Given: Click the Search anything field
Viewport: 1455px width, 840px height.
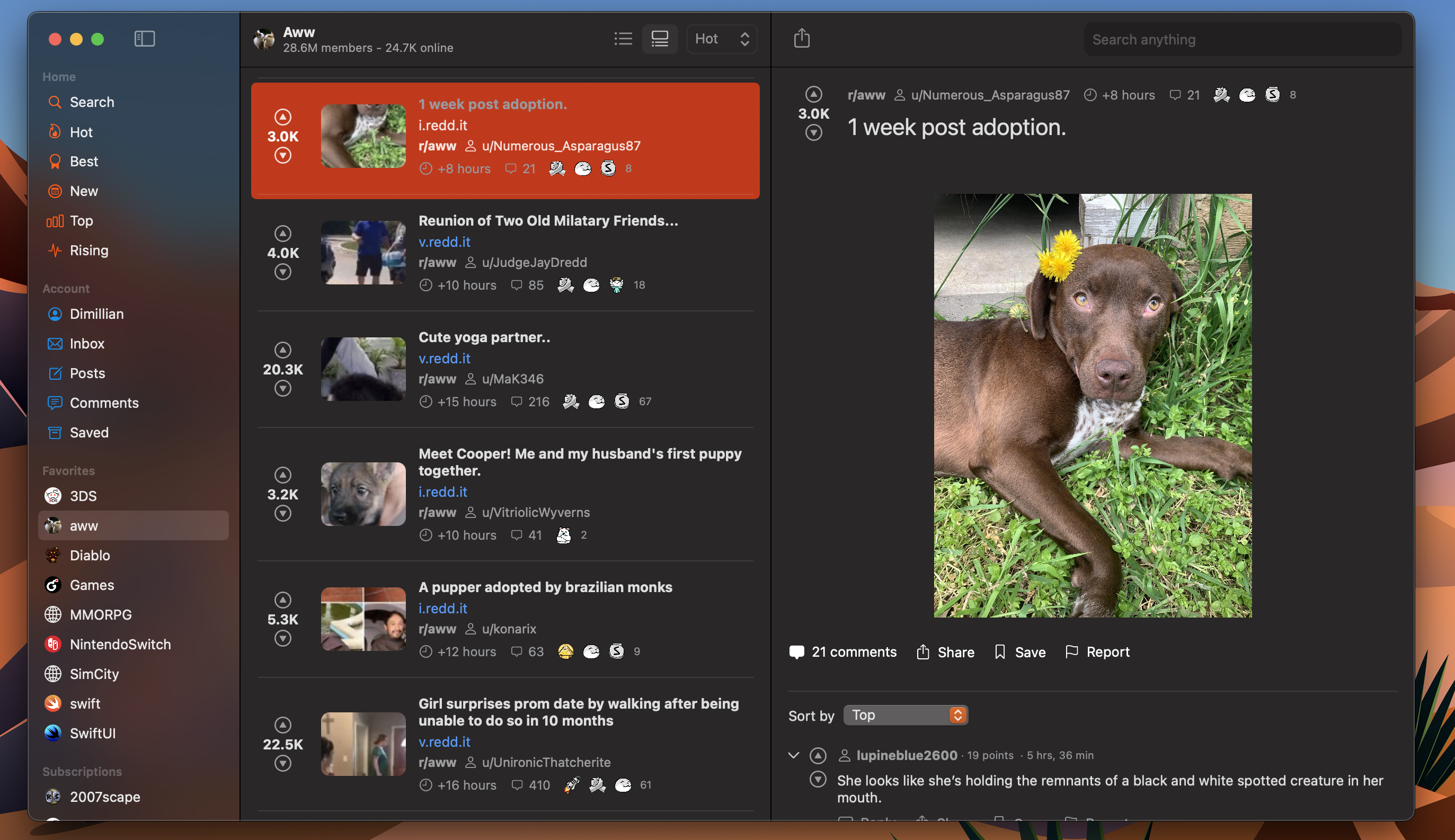Looking at the screenshot, I should click(x=1241, y=39).
